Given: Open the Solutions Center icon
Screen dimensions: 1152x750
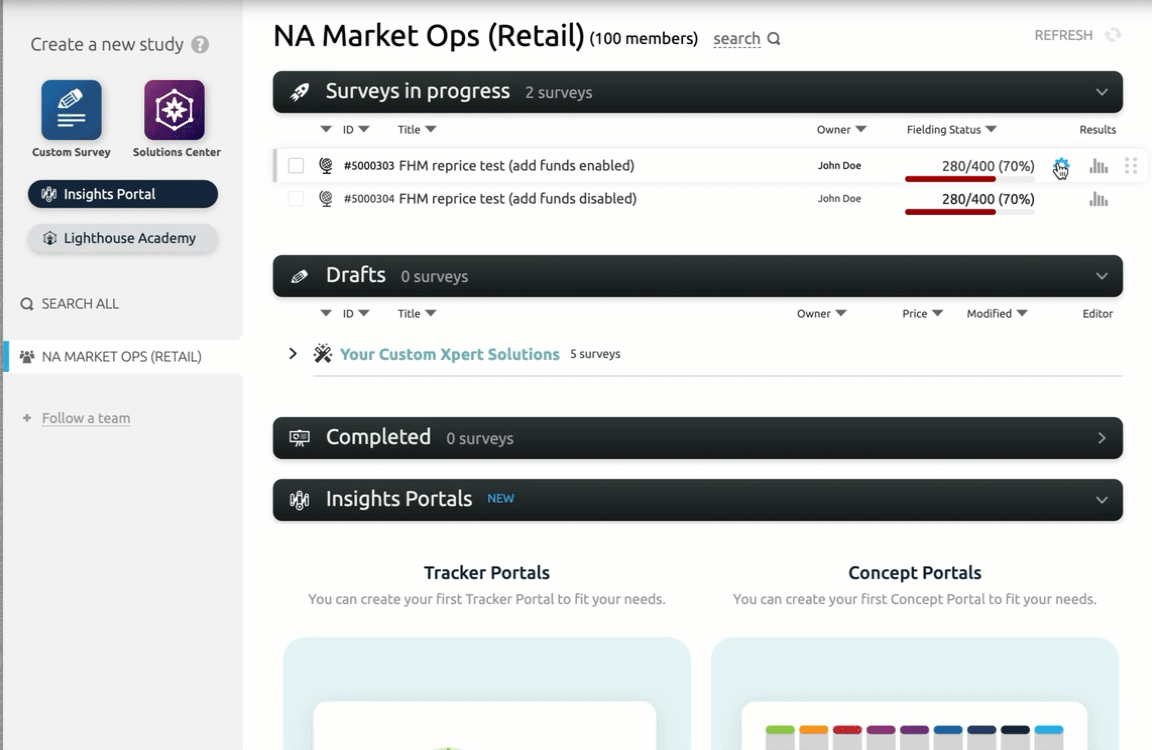Looking at the screenshot, I should 175,111.
